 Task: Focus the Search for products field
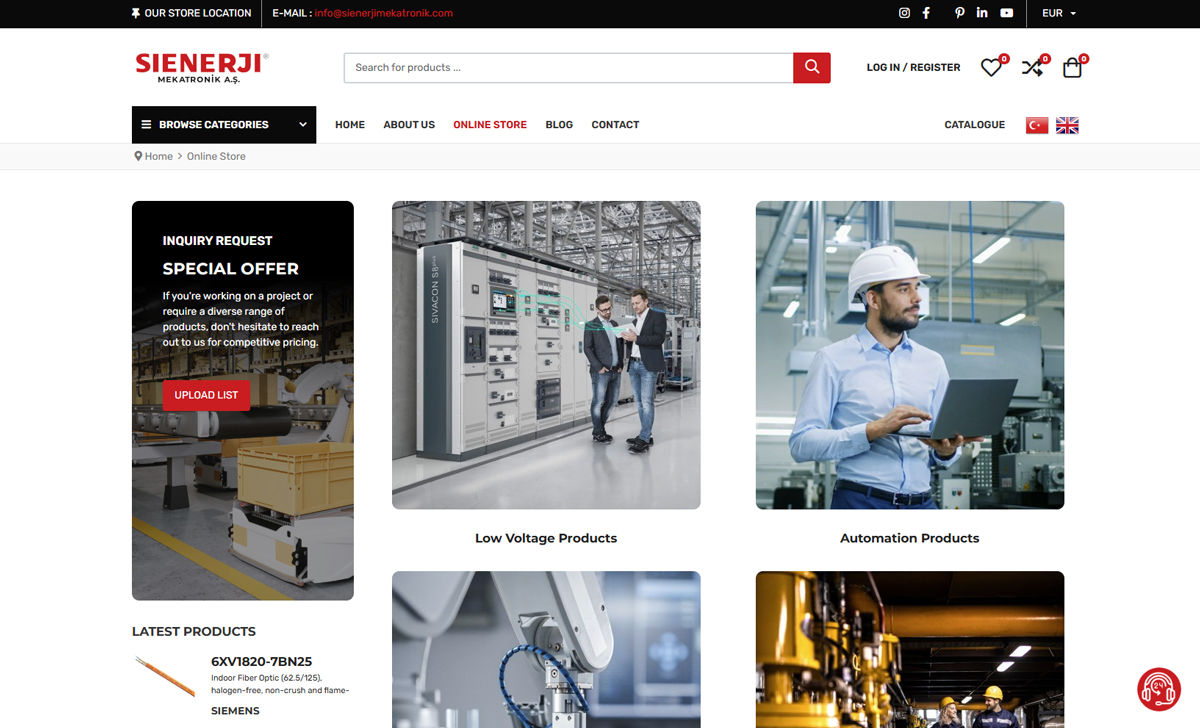[x=569, y=67]
